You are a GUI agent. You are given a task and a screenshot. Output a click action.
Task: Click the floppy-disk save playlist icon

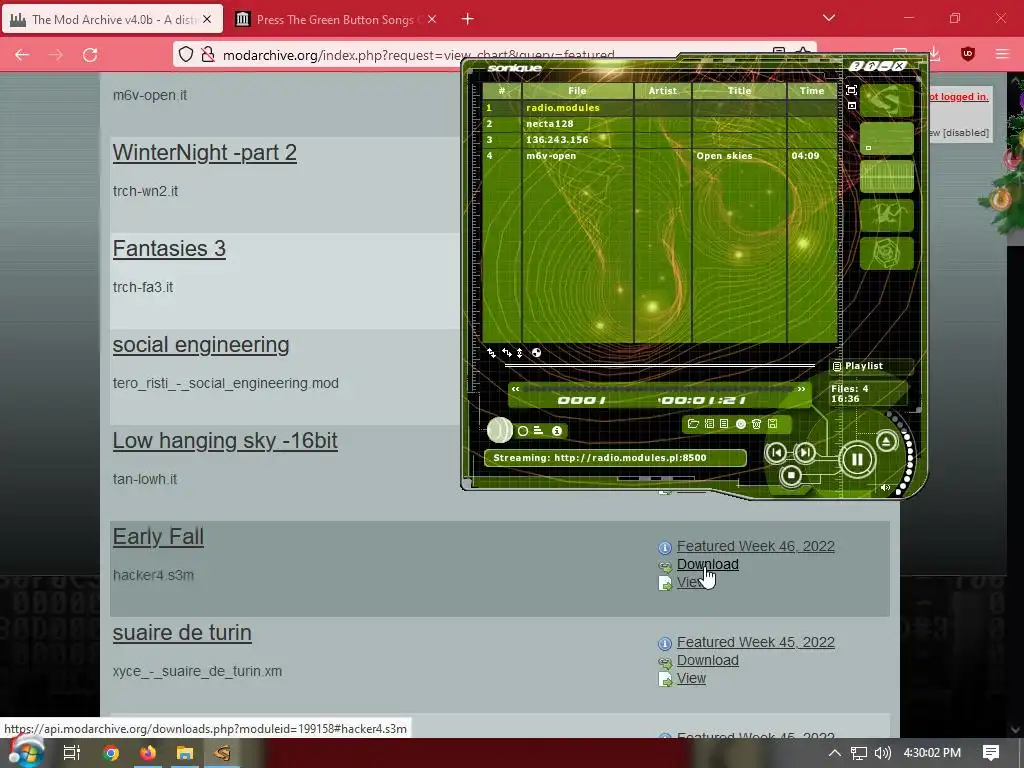pos(773,424)
